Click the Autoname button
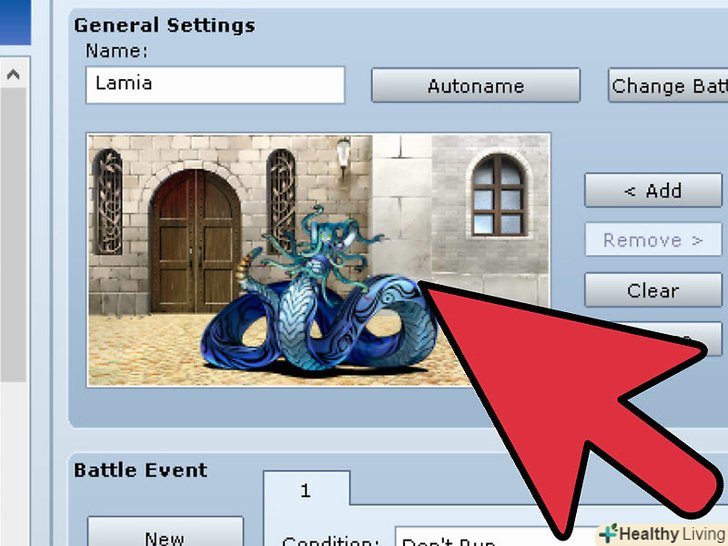The image size is (728, 546). [x=475, y=85]
